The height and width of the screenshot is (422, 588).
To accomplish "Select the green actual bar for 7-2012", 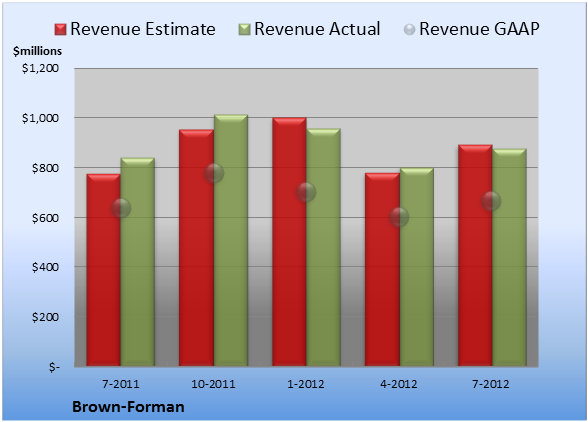I will [x=509, y=257].
